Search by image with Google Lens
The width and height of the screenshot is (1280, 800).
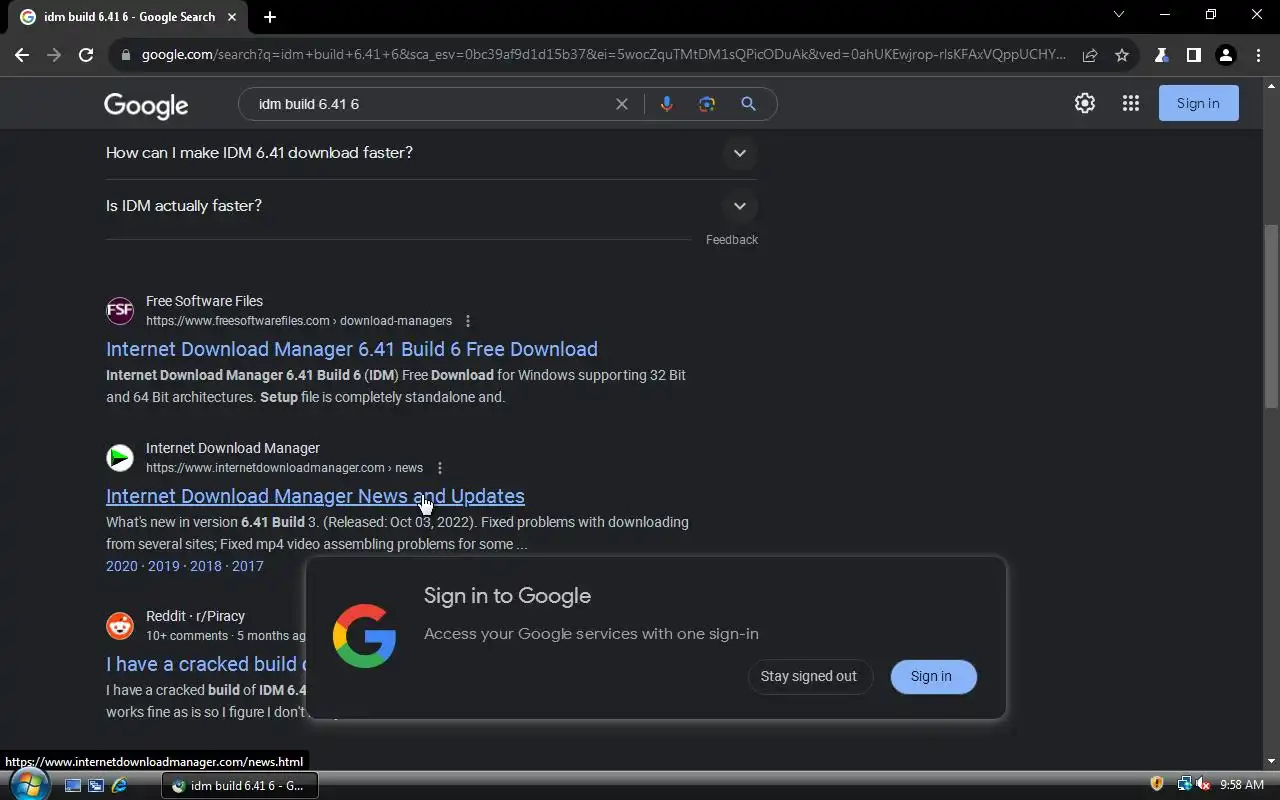[x=707, y=104]
